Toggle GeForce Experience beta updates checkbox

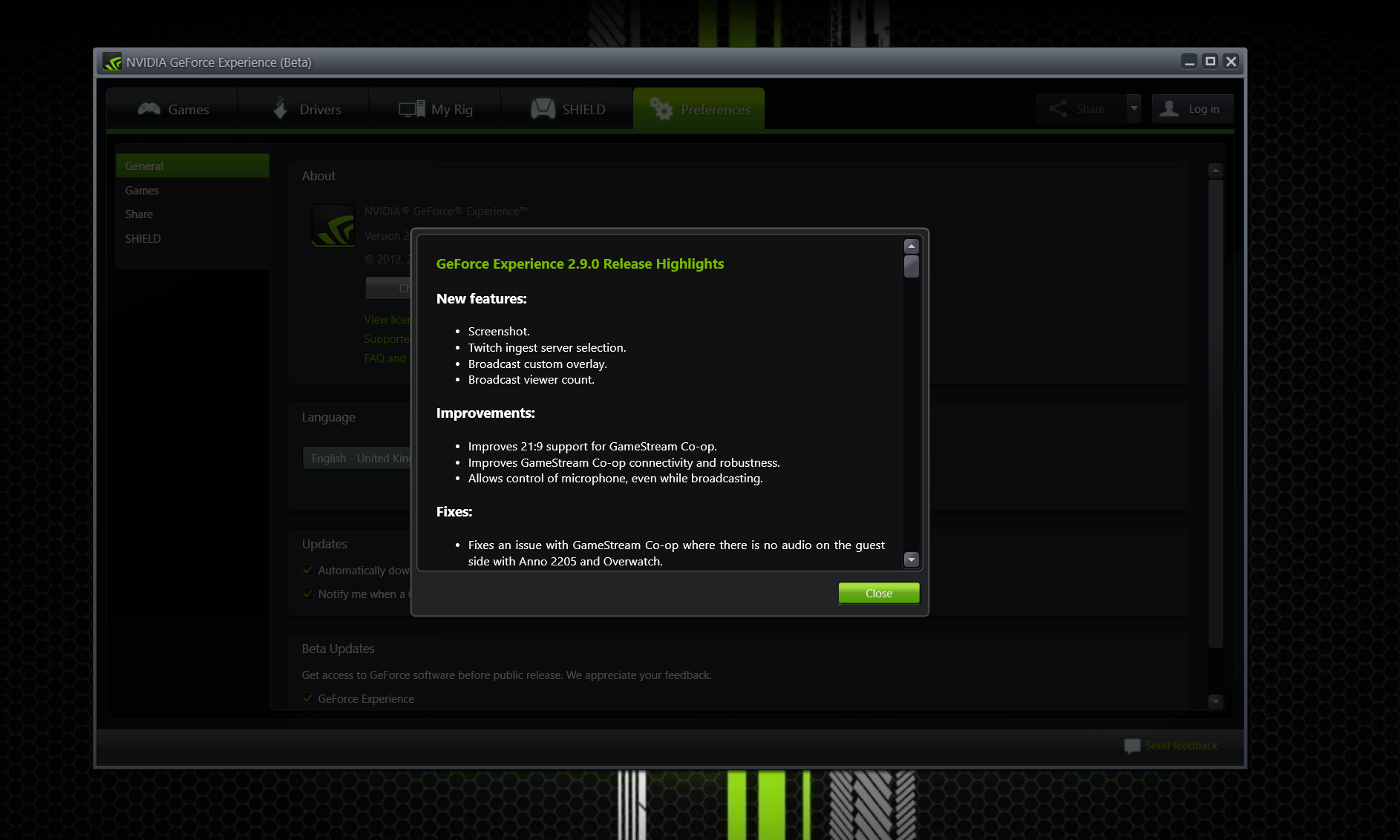(x=307, y=698)
